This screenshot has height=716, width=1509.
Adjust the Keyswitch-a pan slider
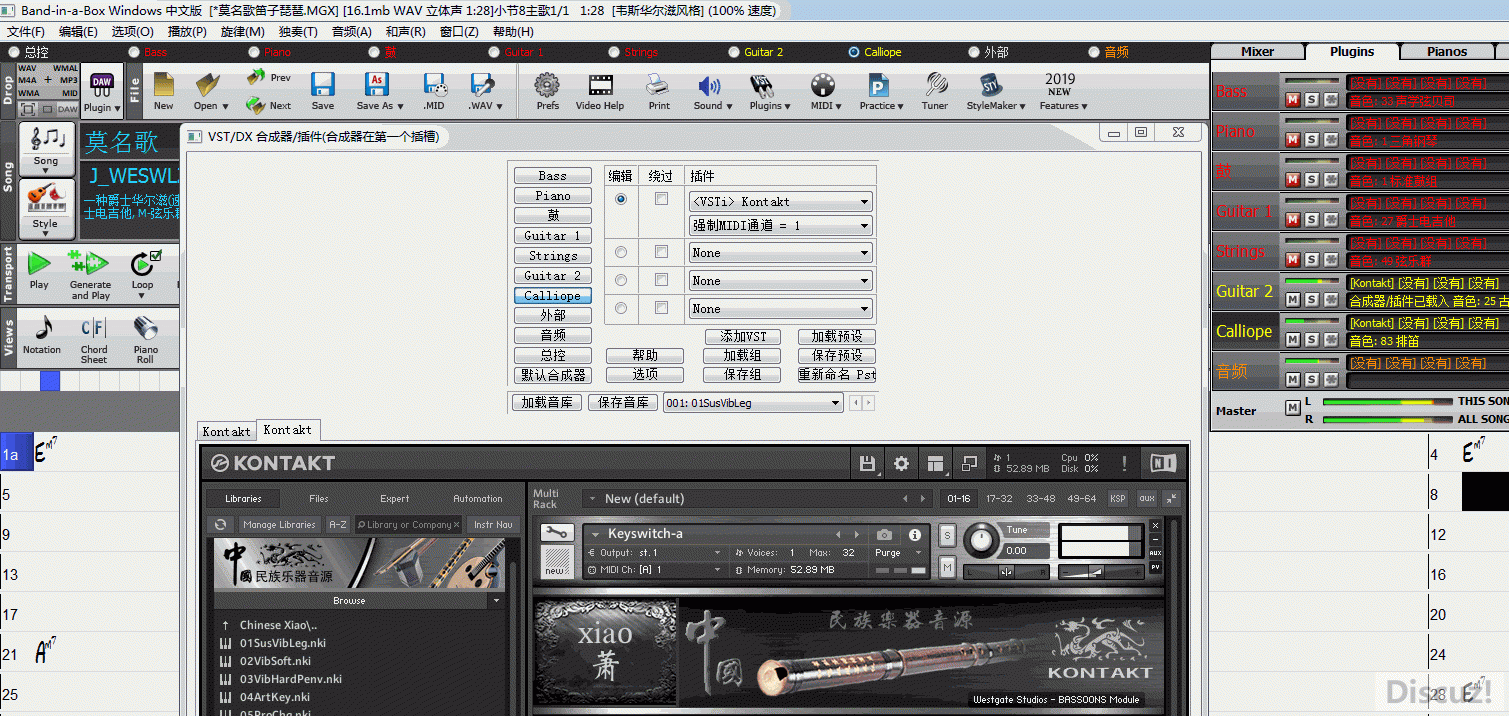coord(1007,572)
